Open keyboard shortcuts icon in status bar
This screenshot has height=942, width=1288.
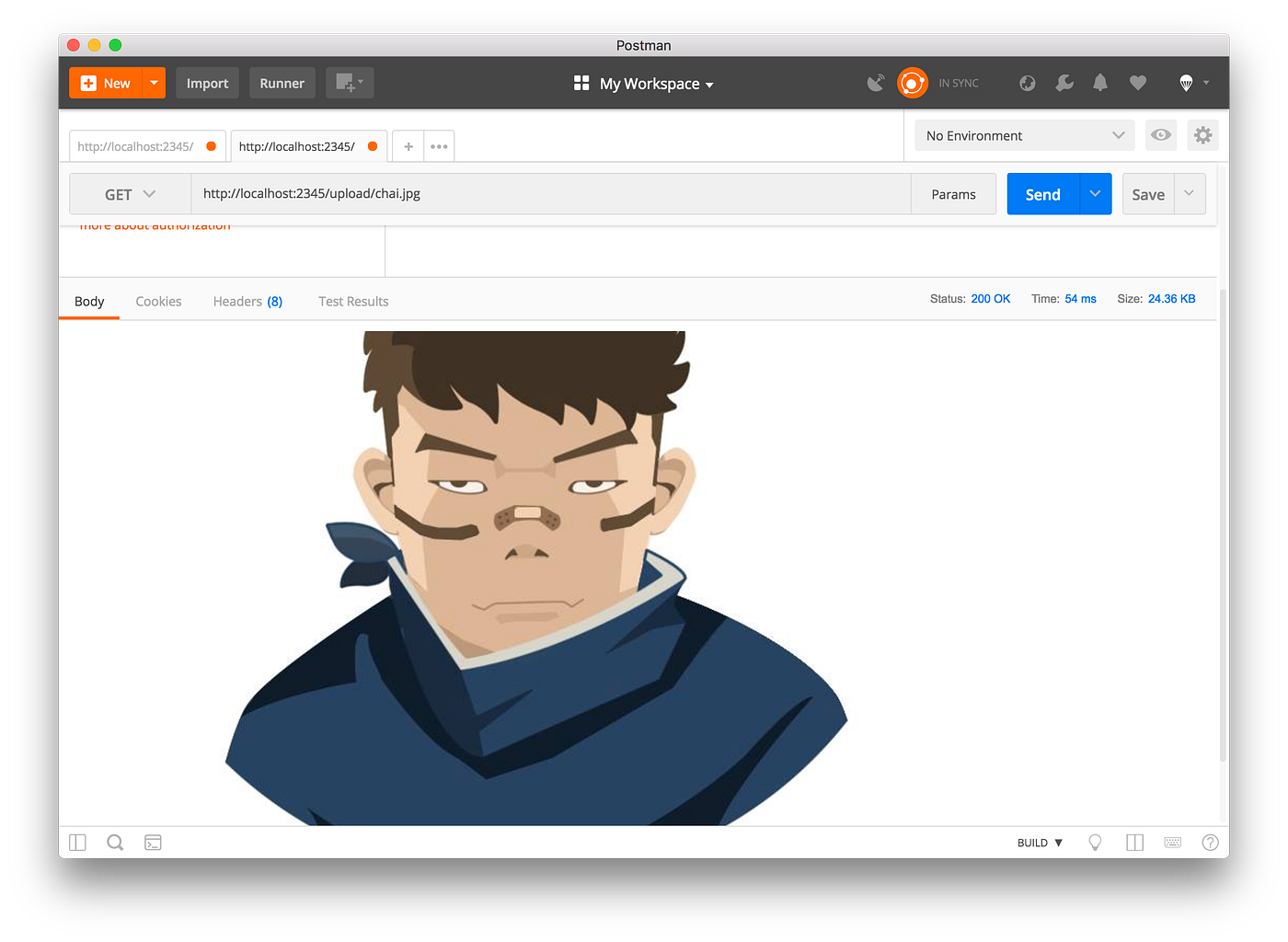coord(1172,842)
